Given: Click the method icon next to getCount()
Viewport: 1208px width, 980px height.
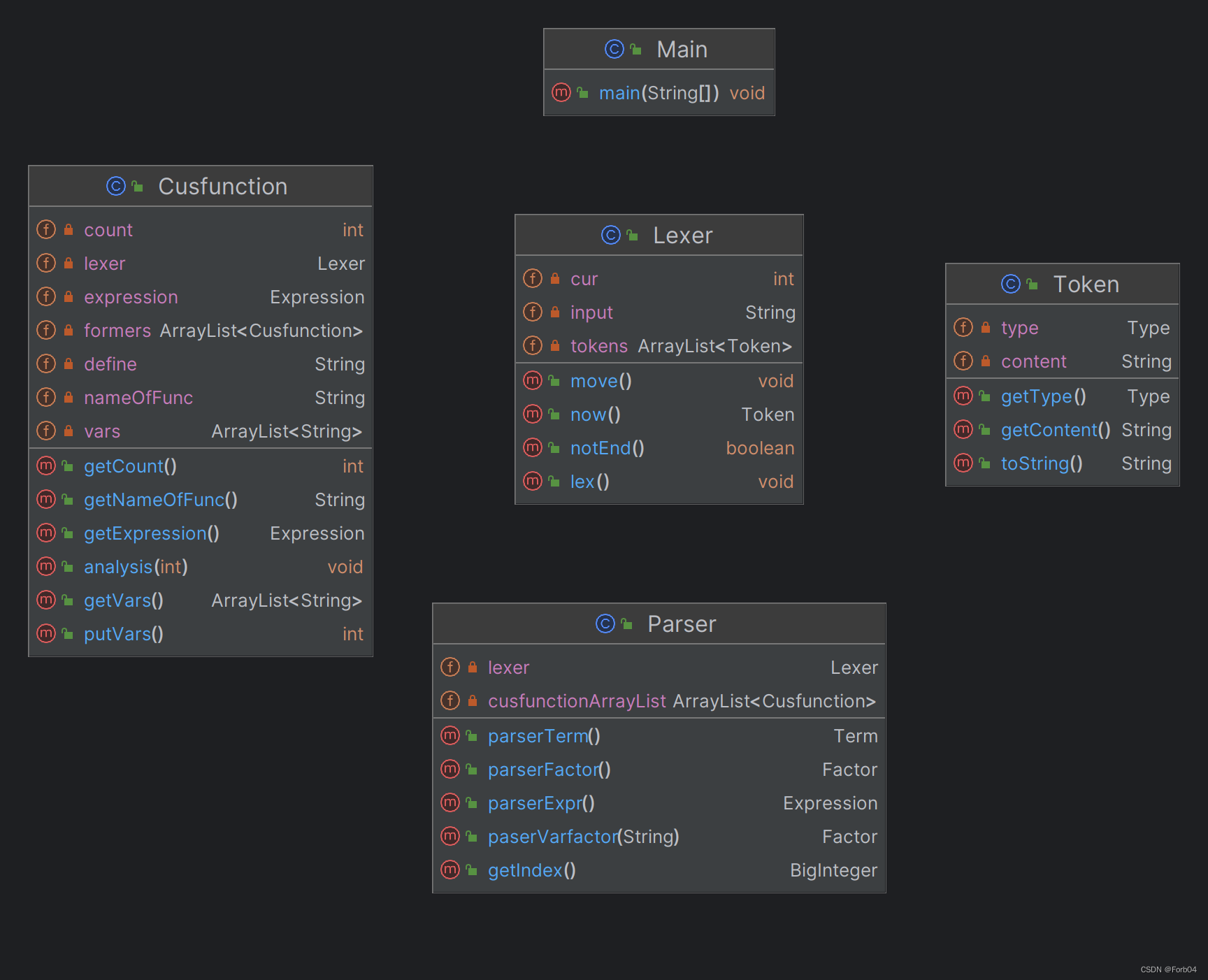Looking at the screenshot, I should [46, 466].
